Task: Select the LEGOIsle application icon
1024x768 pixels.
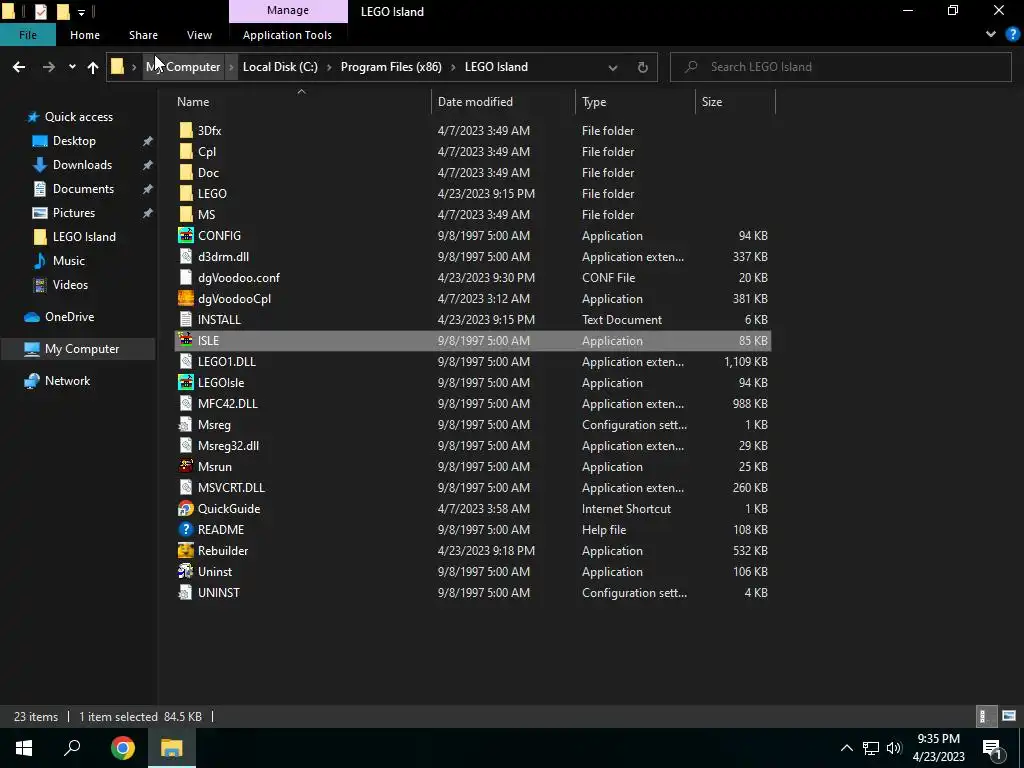Action: (186, 383)
